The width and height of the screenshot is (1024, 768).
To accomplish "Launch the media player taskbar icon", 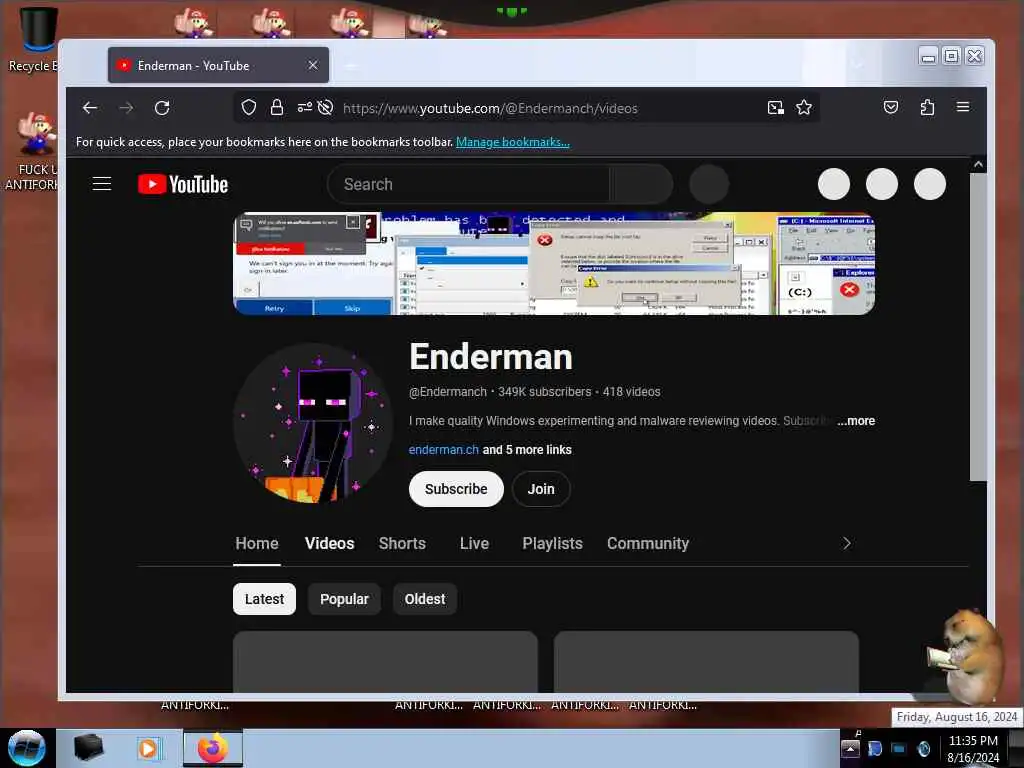I will coord(148,748).
